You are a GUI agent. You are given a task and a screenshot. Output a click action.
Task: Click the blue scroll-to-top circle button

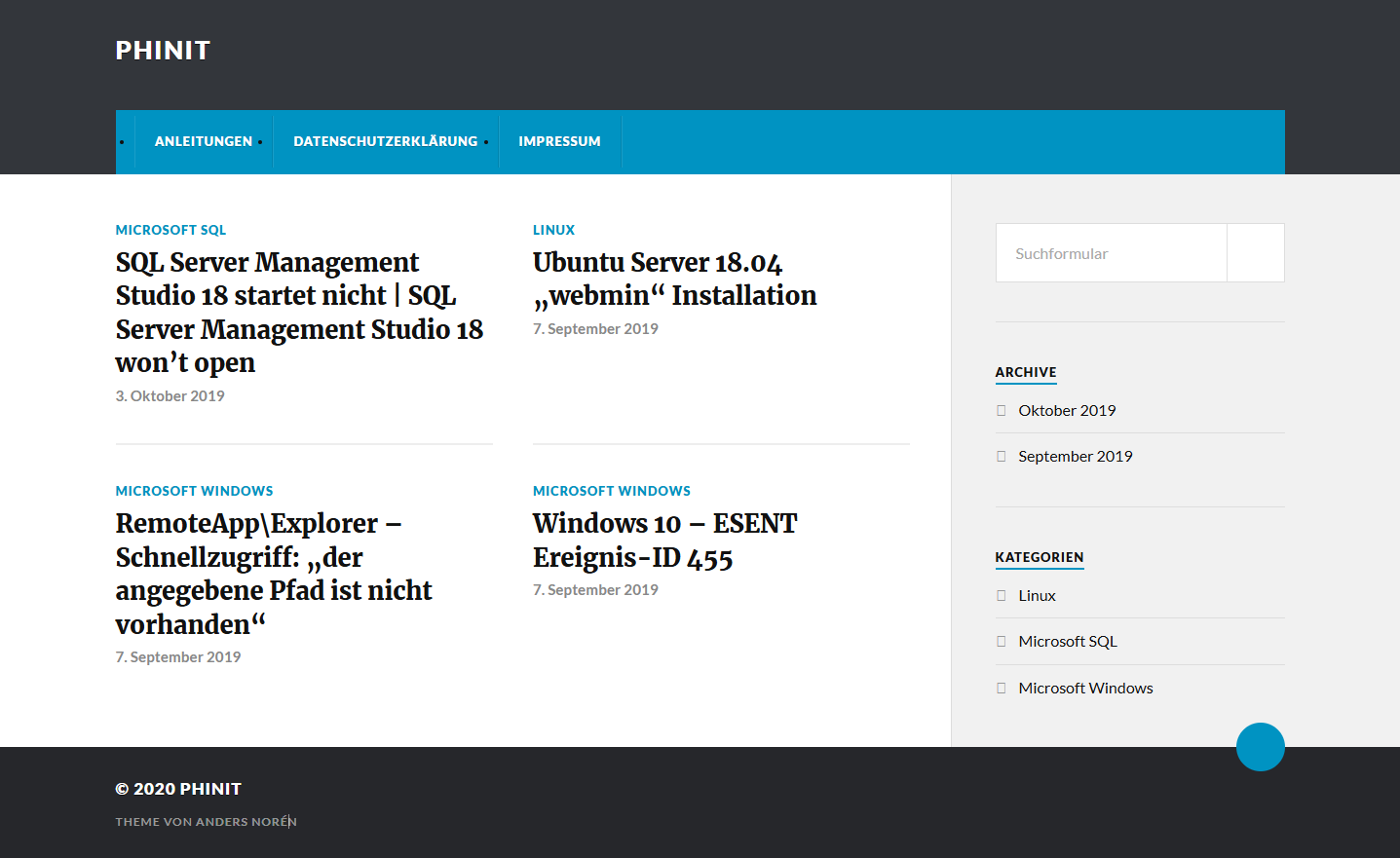pos(1260,747)
